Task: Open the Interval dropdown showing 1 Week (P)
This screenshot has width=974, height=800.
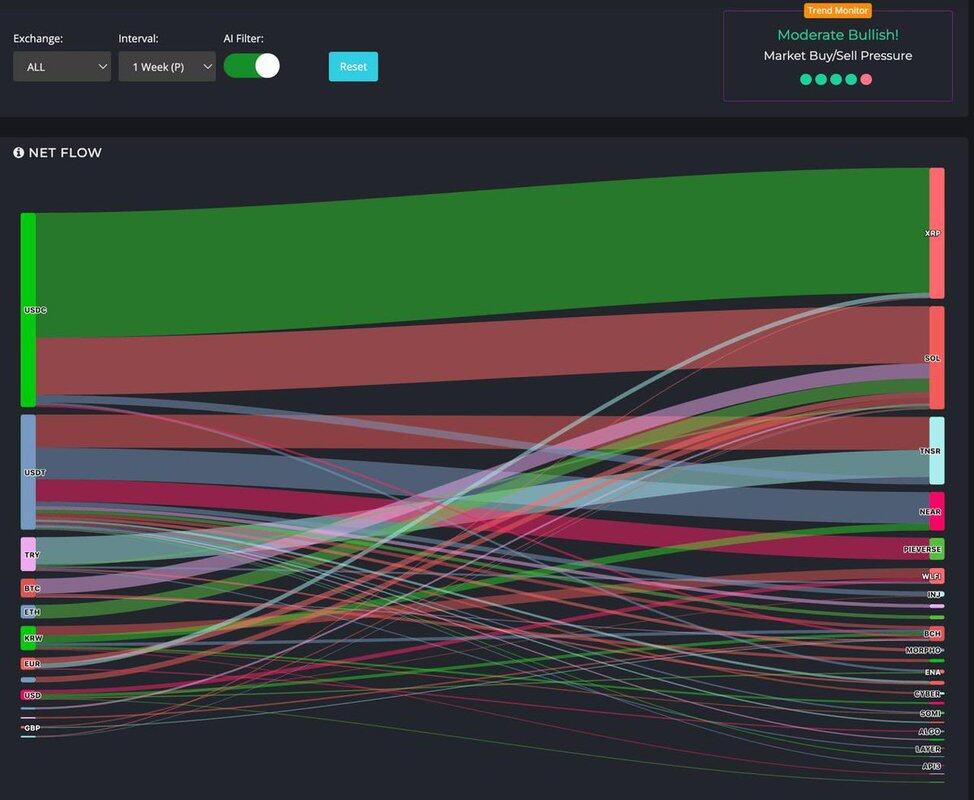Action: [167, 67]
